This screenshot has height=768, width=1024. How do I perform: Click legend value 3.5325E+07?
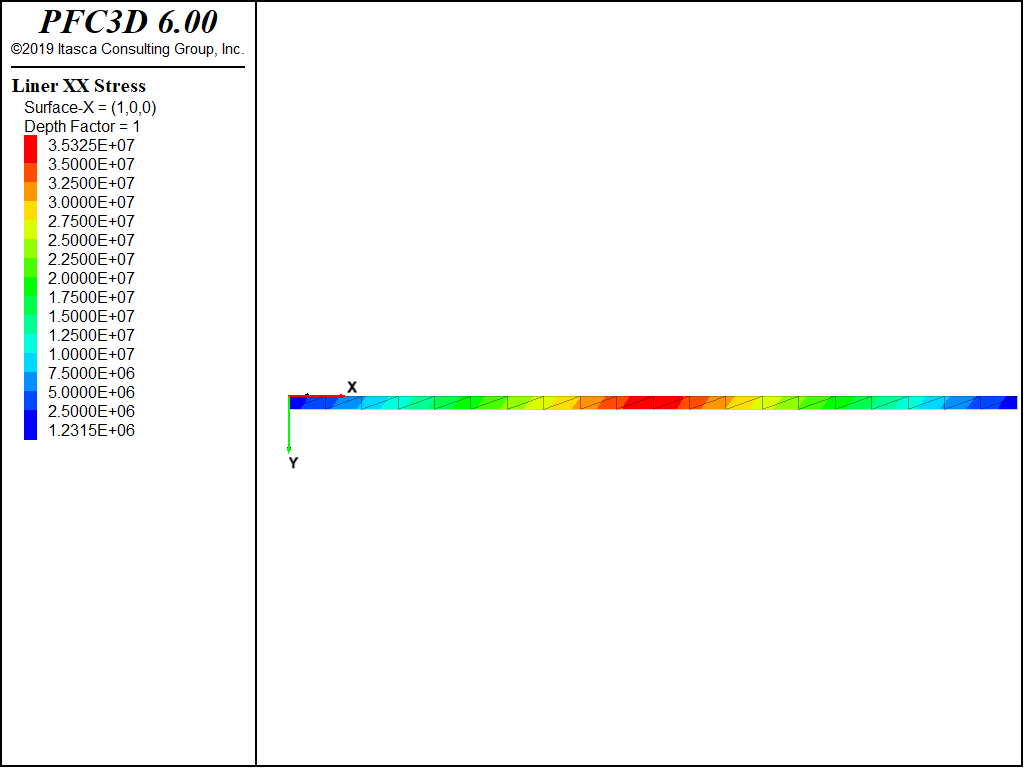[x=91, y=145]
